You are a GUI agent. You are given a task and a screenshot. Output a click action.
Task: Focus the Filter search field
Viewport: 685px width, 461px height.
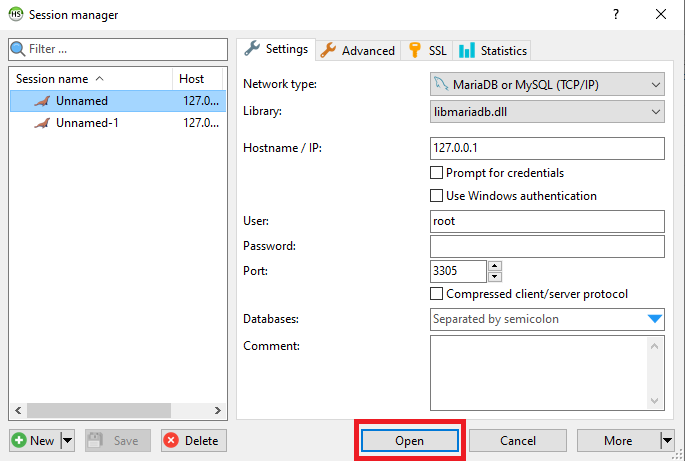[118, 49]
